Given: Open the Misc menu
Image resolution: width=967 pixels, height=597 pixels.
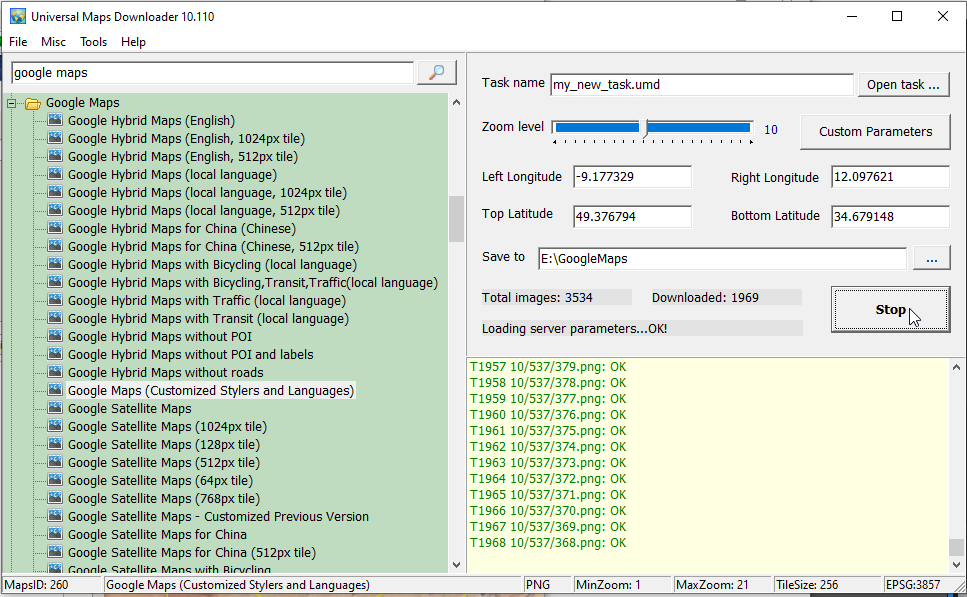Looking at the screenshot, I should [53, 42].
